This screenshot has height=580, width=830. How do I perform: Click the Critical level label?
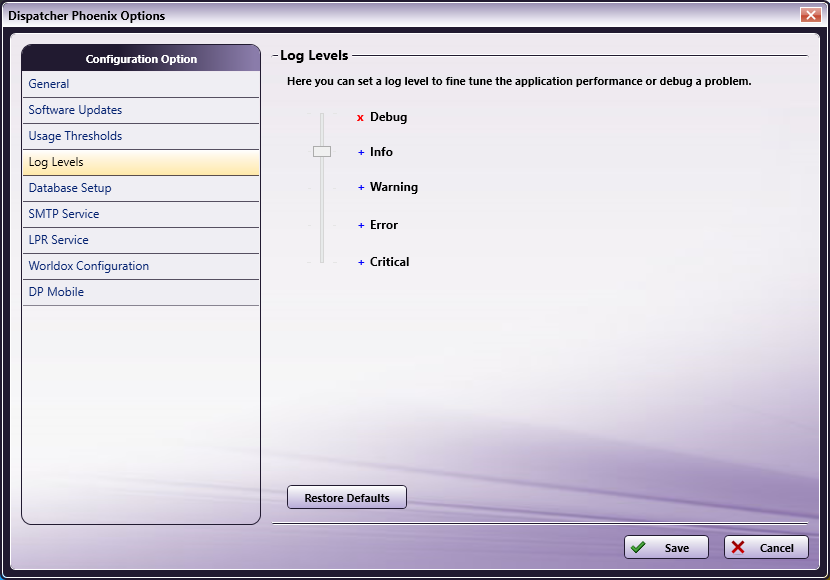coord(390,262)
